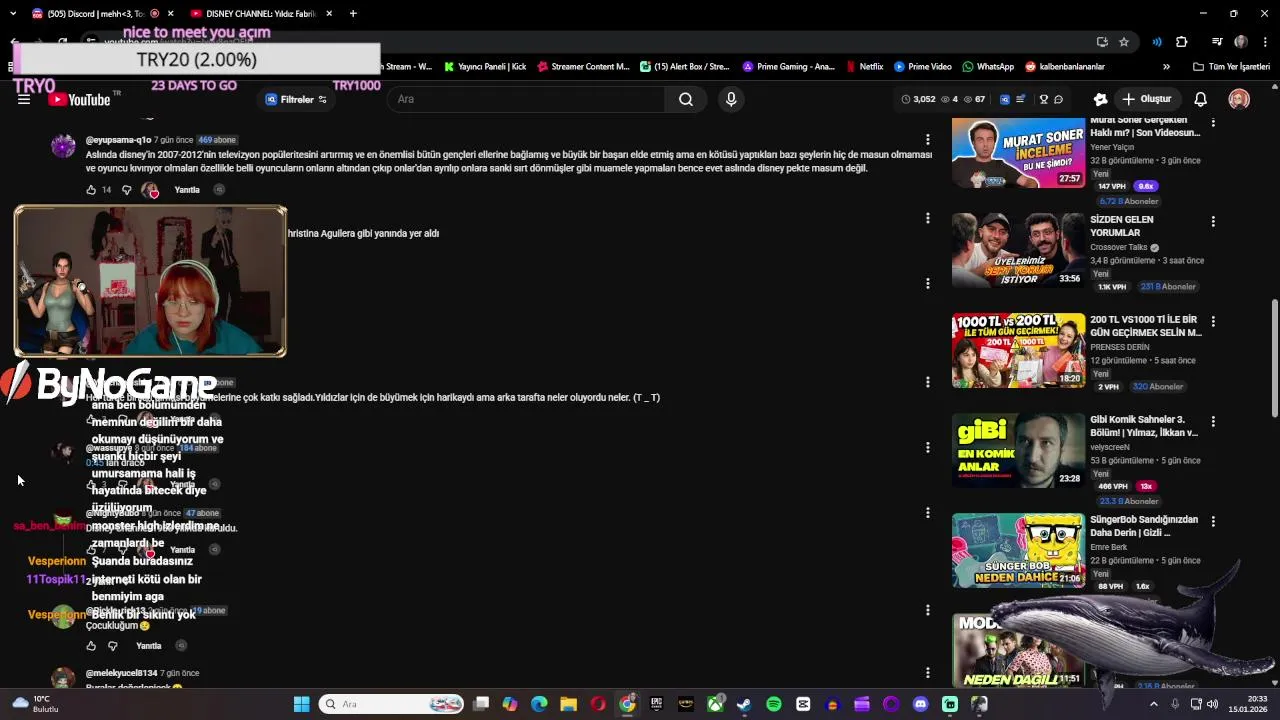1280x720 pixels.
Task: Open the taskbar volume control
Action: (x=1213, y=704)
